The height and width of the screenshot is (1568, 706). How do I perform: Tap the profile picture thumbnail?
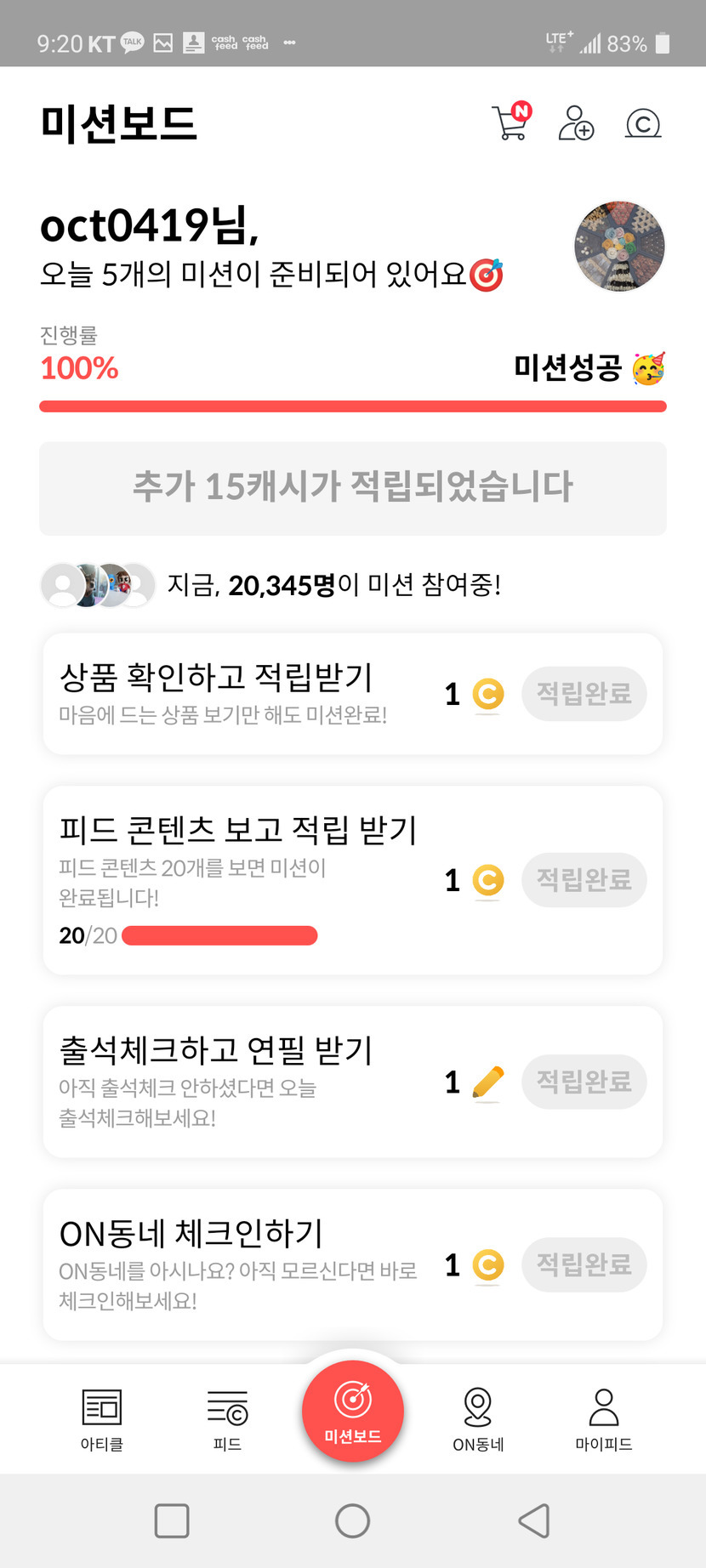point(619,247)
